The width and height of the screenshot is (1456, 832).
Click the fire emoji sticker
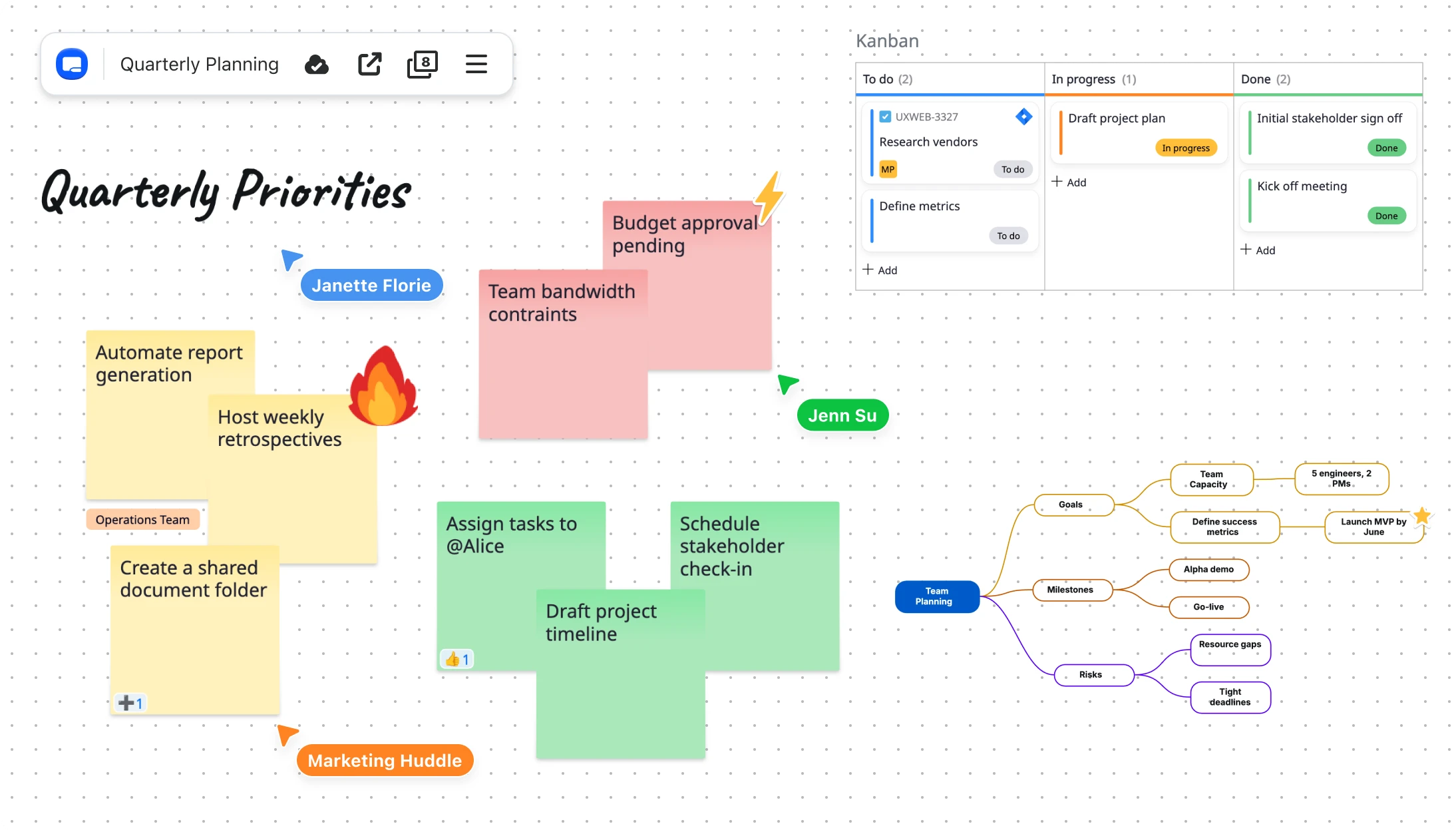[x=383, y=386]
